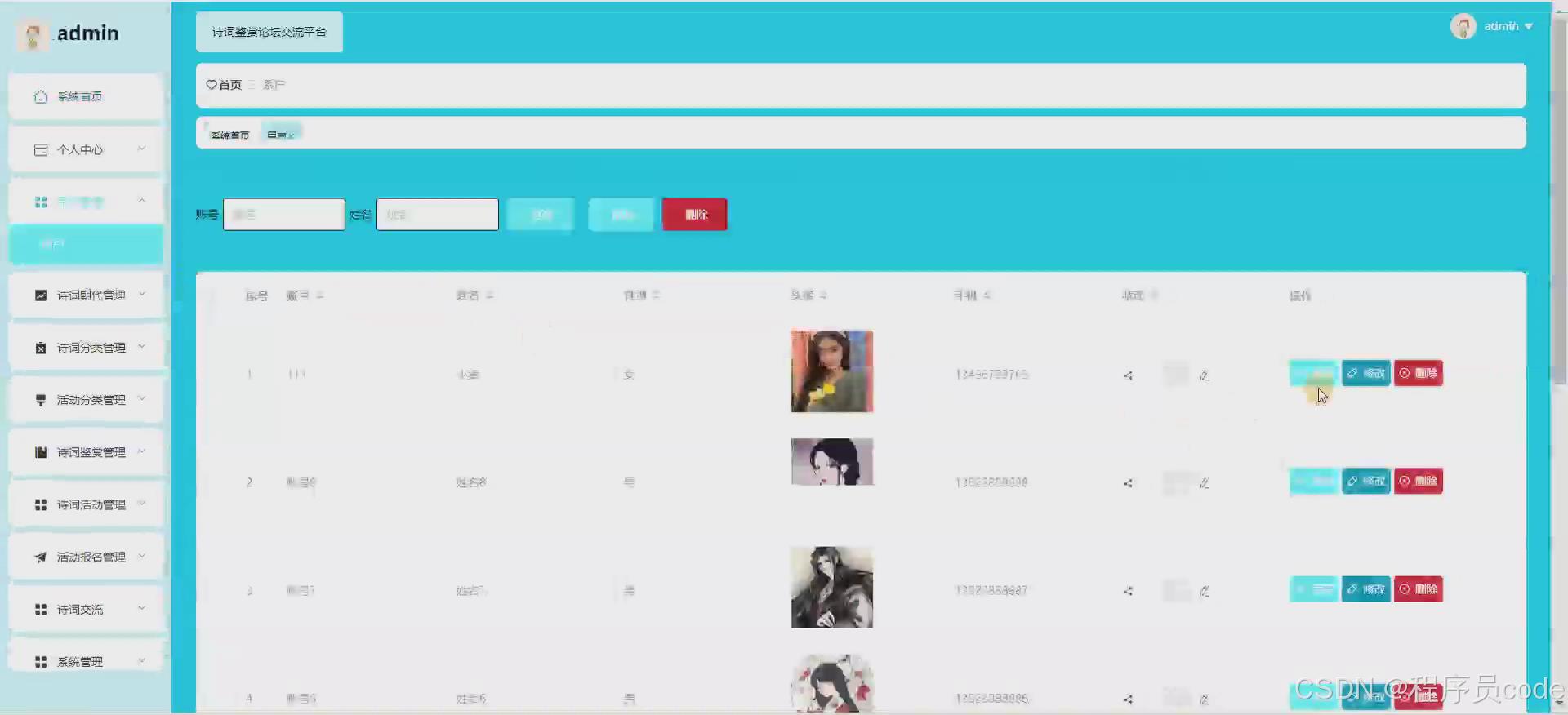Click the admin avatar in the top-right corner
The image size is (1568, 715).
coord(1463,26)
